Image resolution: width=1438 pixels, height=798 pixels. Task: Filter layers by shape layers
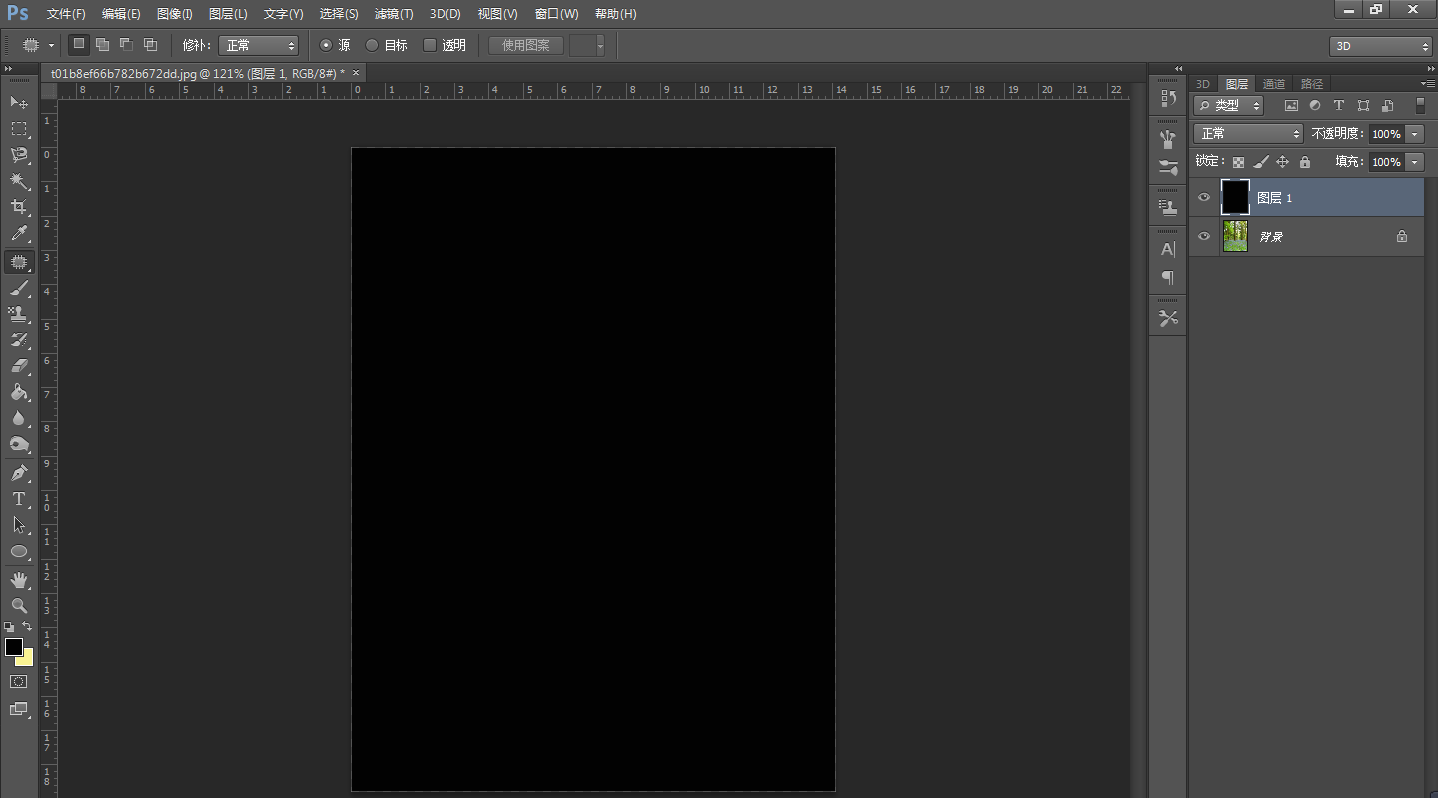tap(1363, 105)
